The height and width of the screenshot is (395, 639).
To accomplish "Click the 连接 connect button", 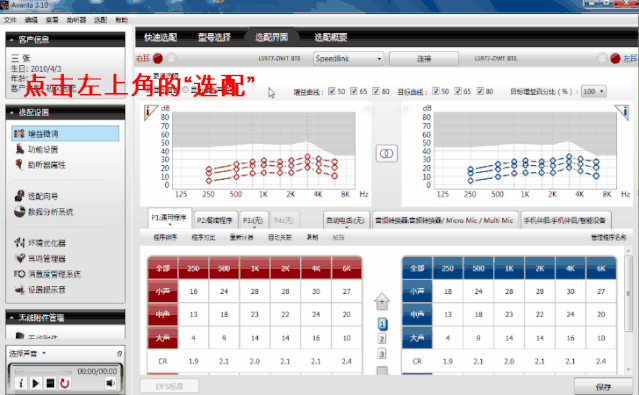I will click(x=424, y=59).
